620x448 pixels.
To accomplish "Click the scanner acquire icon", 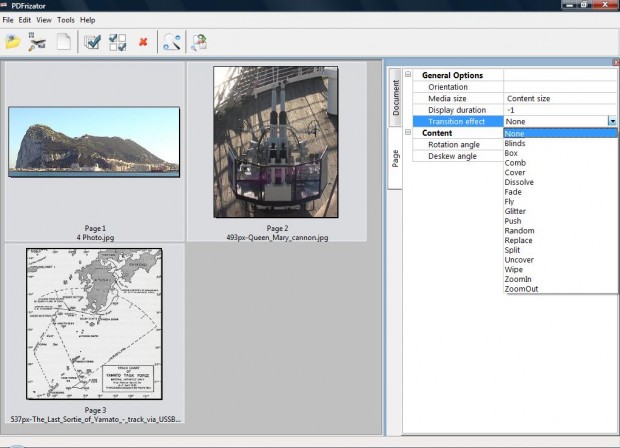I will click(x=38, y=42).
